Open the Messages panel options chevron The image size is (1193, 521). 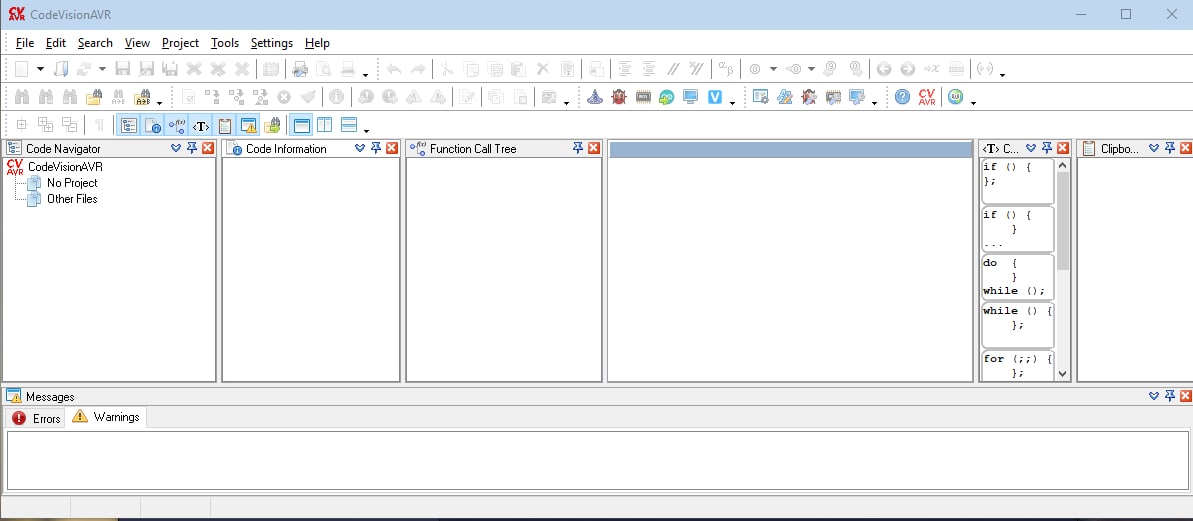[1154, 396]
